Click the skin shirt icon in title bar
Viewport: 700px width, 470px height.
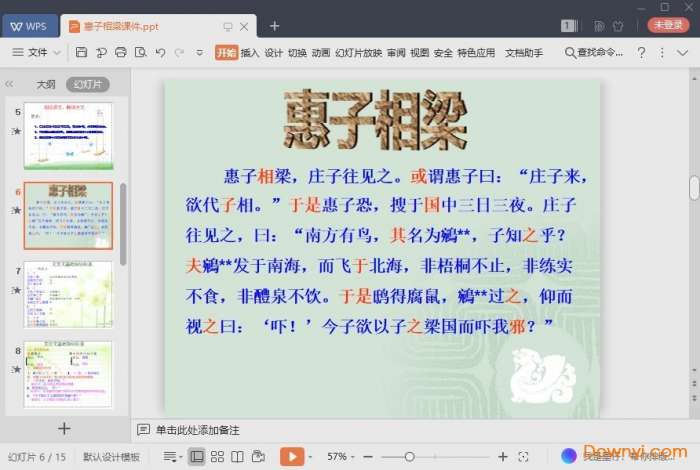coord(618,26)
